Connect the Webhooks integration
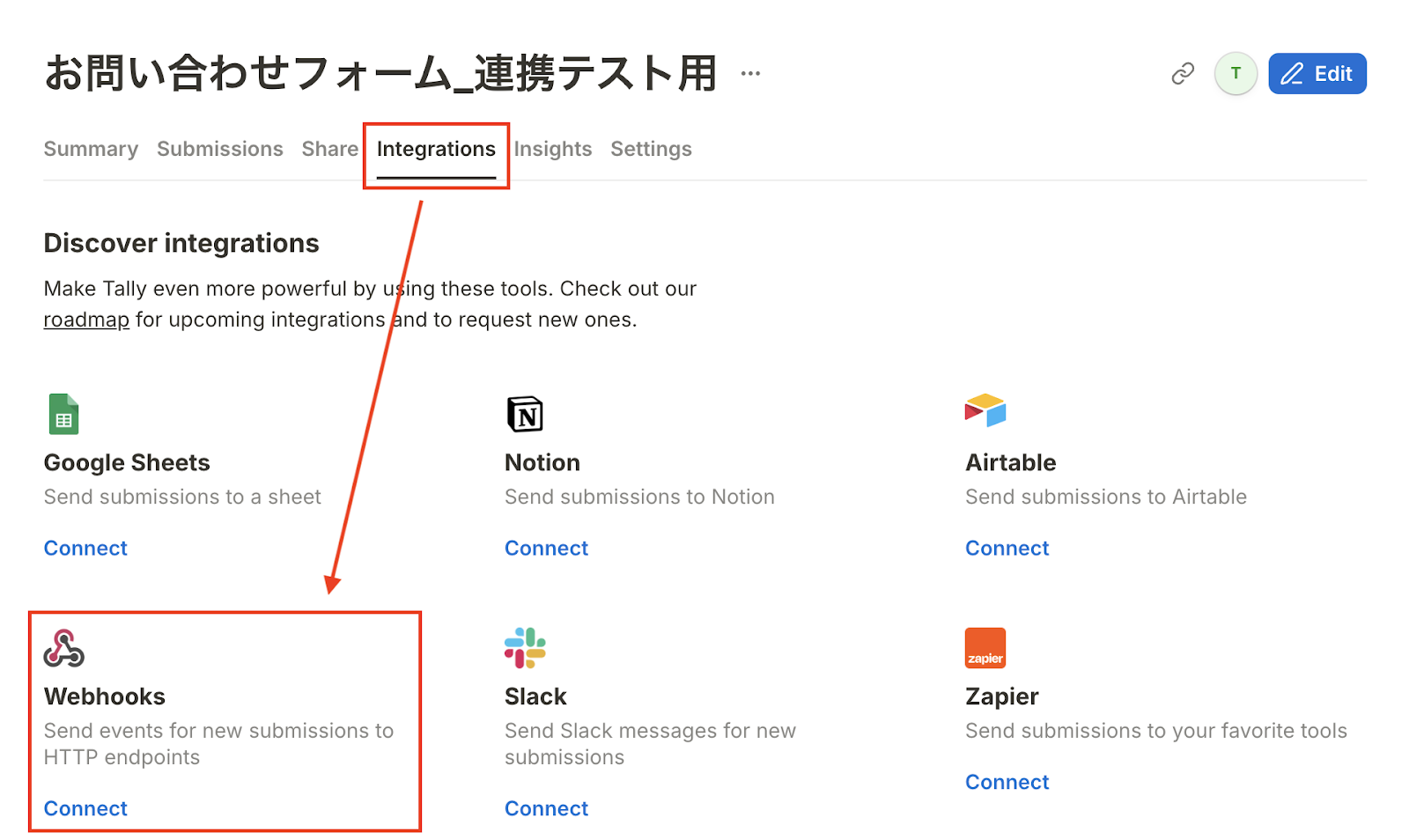 [x=85, y=808]
